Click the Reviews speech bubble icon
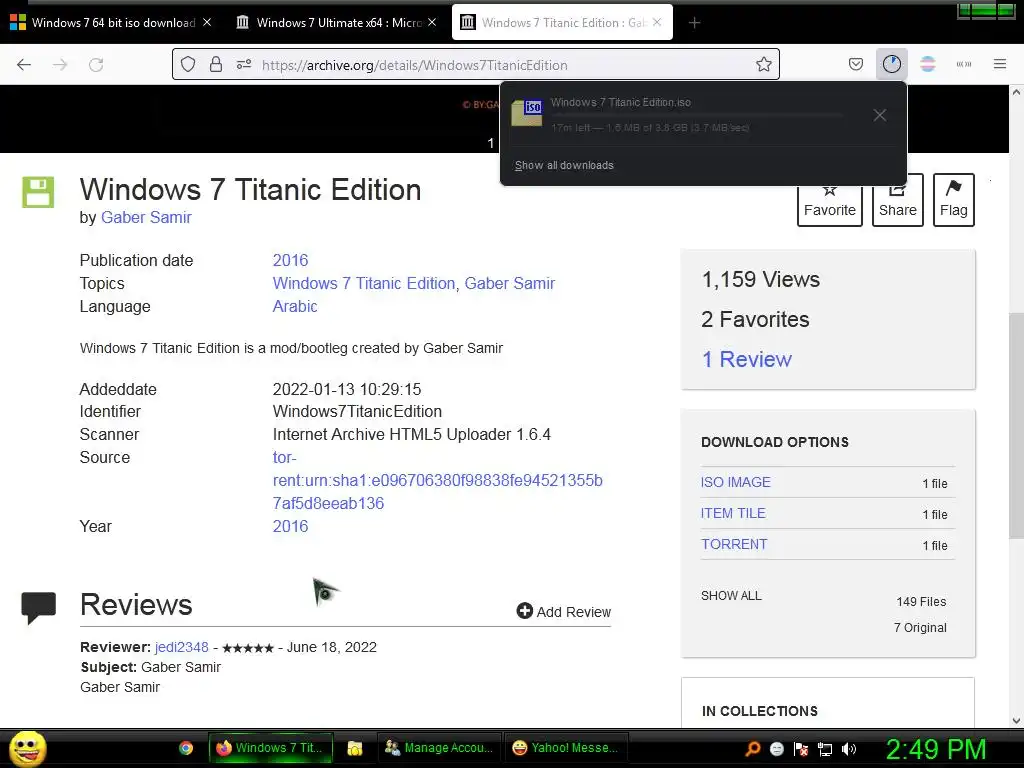 39,607
